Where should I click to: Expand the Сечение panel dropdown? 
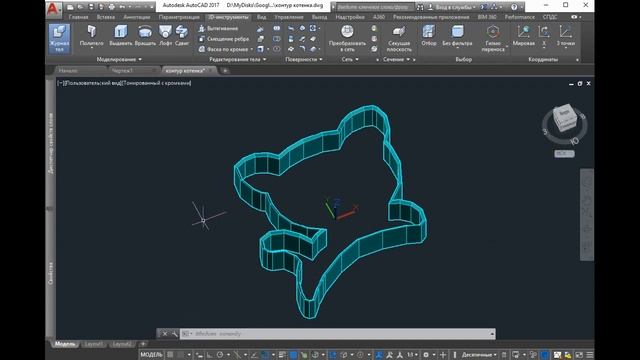pos(396,59)
